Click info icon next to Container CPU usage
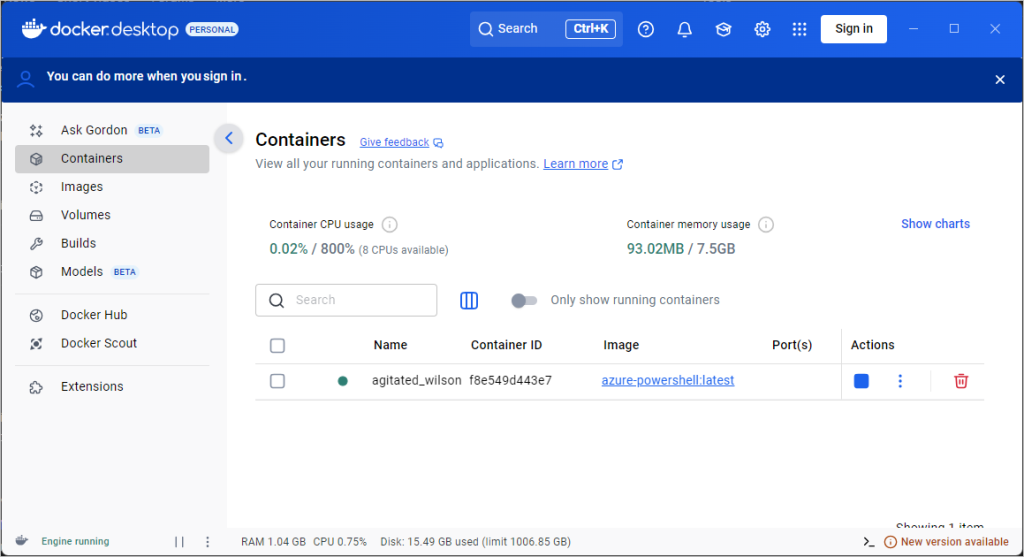The width and height of the screenshot is (1024, 557). coord(389,225)
